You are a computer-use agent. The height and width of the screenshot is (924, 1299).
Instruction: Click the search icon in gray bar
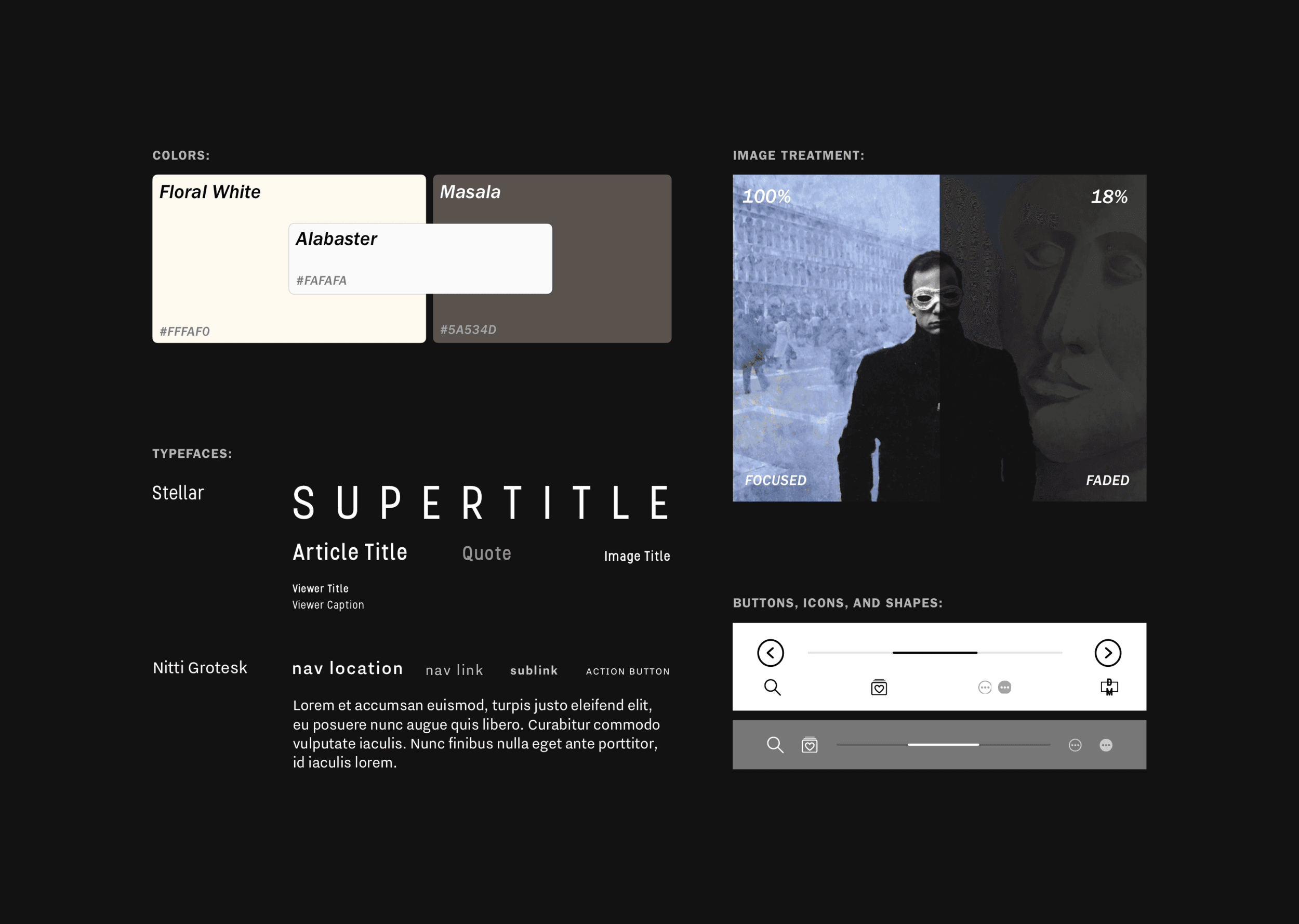(775, 745)
